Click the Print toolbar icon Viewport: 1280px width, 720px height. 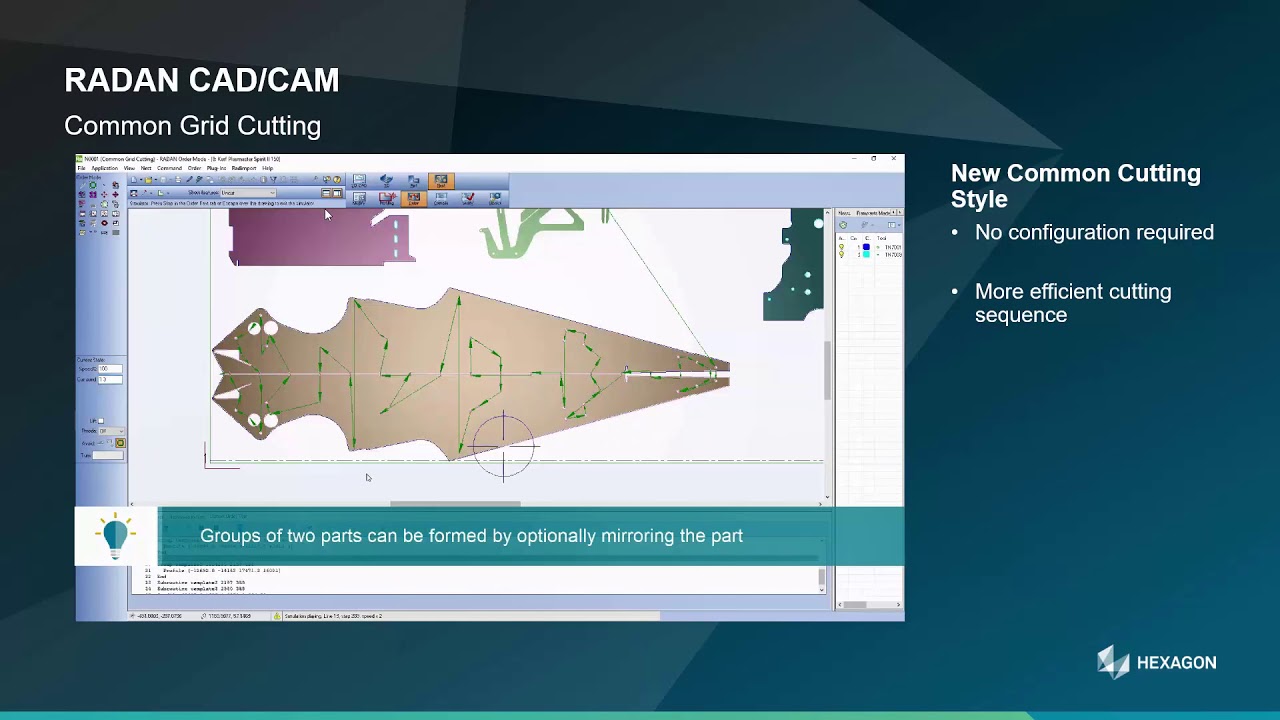(x=177, y=179)
